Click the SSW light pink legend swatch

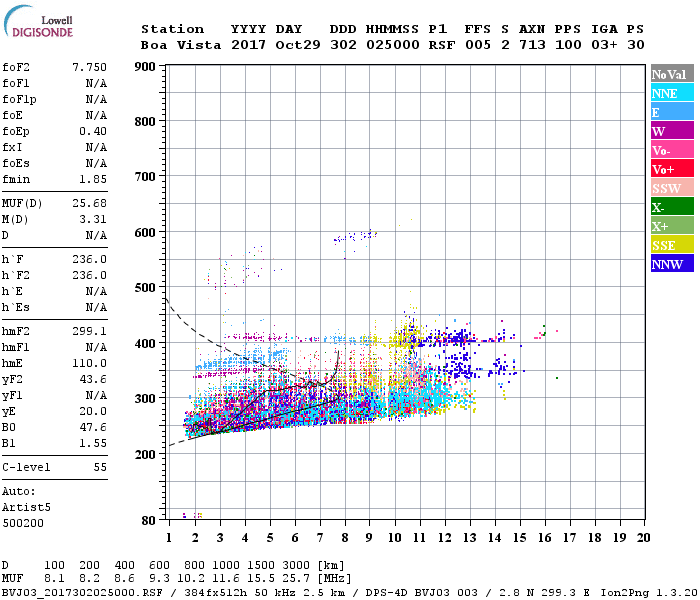pyautogui.click(x=672, y=188)
